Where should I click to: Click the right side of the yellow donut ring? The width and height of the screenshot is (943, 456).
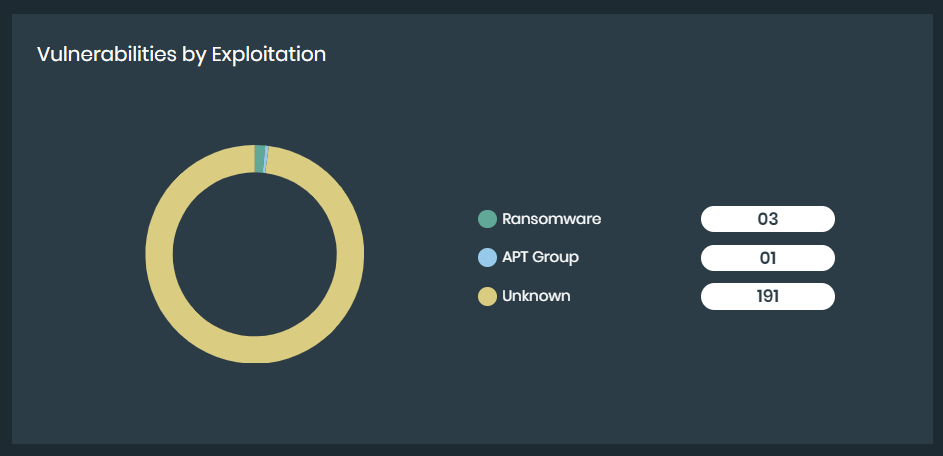click(350, 254)
